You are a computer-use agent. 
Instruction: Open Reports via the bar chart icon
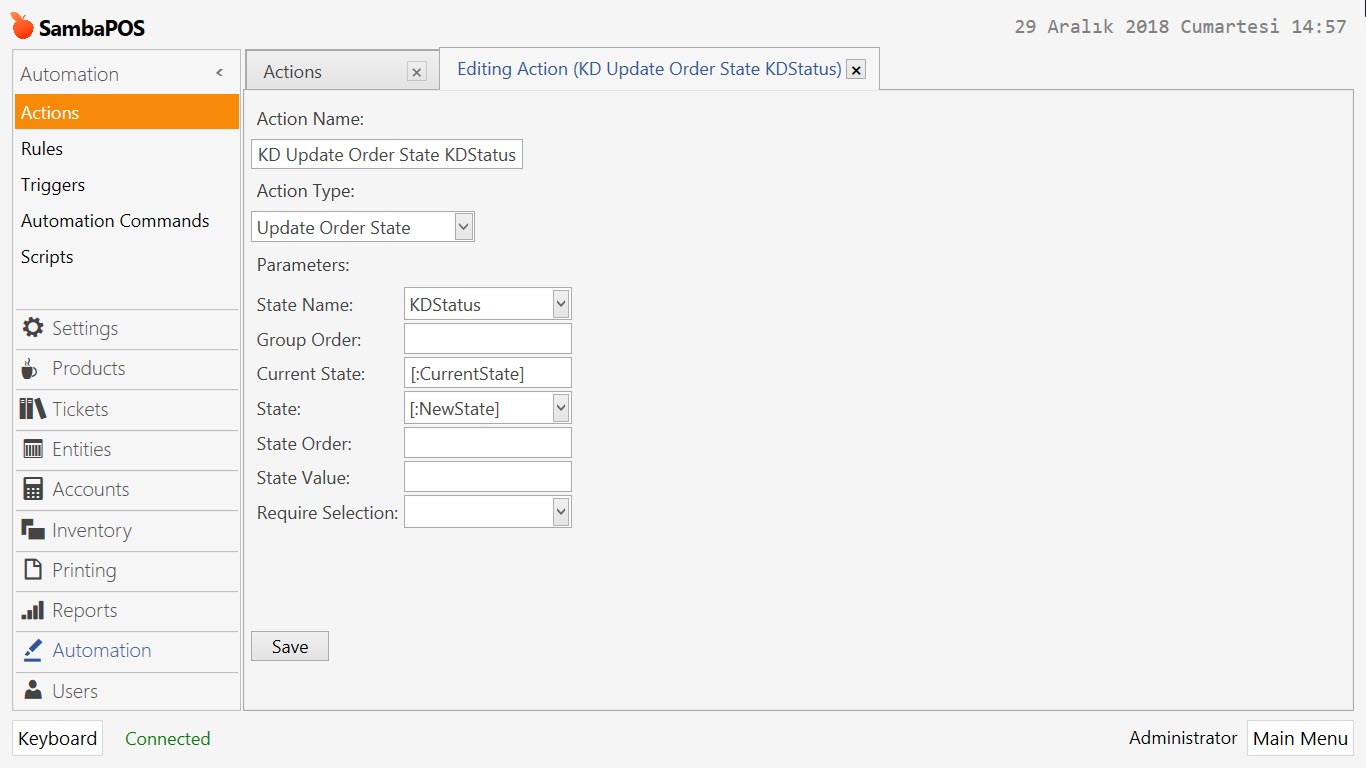(x=33, y=610)
